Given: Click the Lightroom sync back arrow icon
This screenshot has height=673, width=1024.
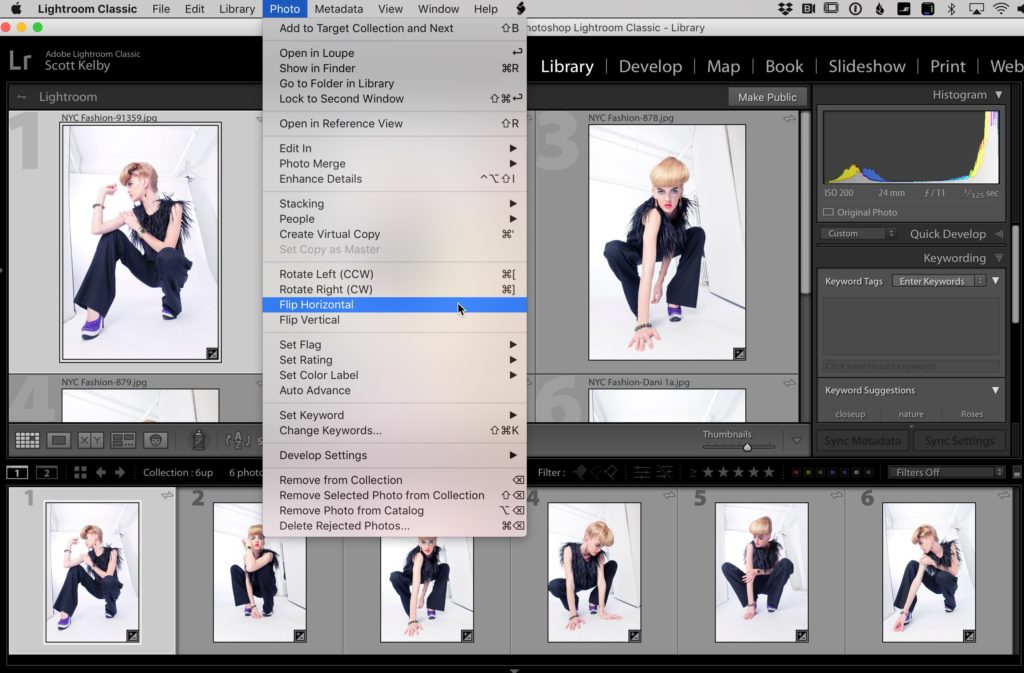Looking at the screenshot, I should tap(22, 97).
